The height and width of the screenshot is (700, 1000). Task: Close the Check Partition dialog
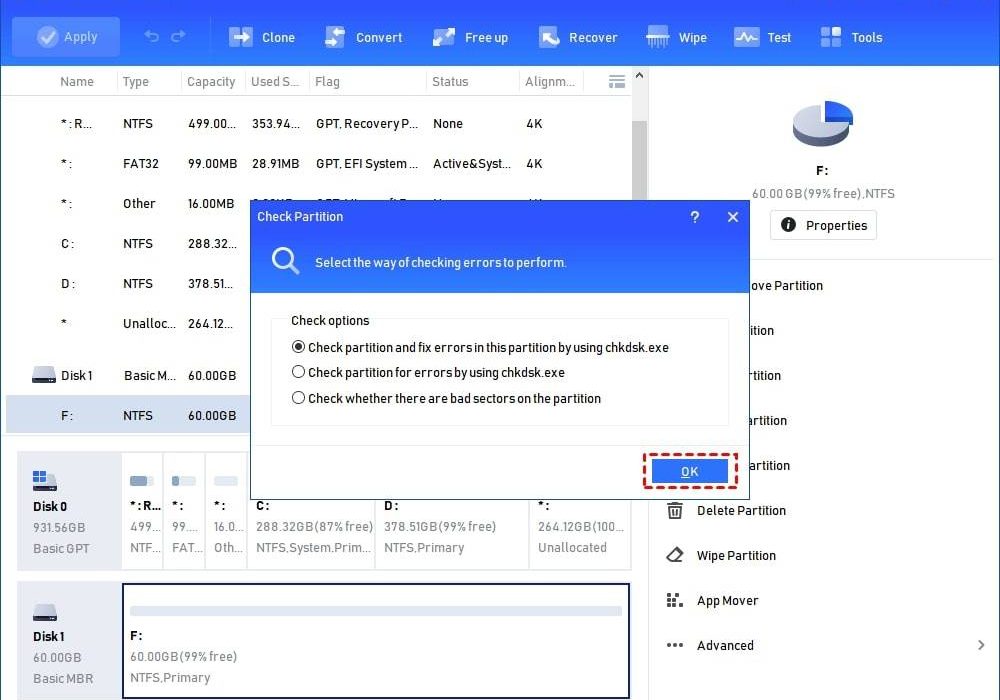(x=733, y=217)
